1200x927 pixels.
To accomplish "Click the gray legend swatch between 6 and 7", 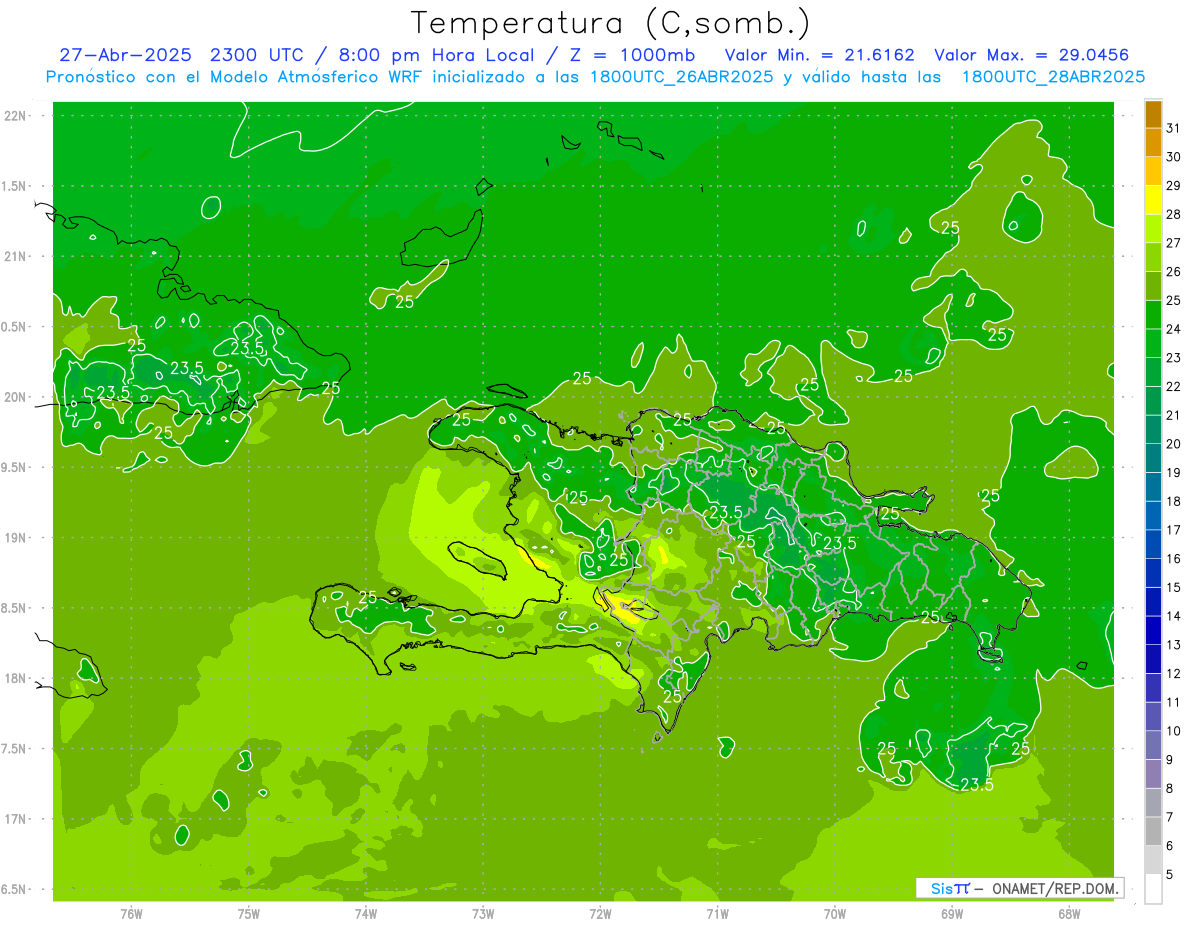I will pyautogui.click(x=1153, y=831).
